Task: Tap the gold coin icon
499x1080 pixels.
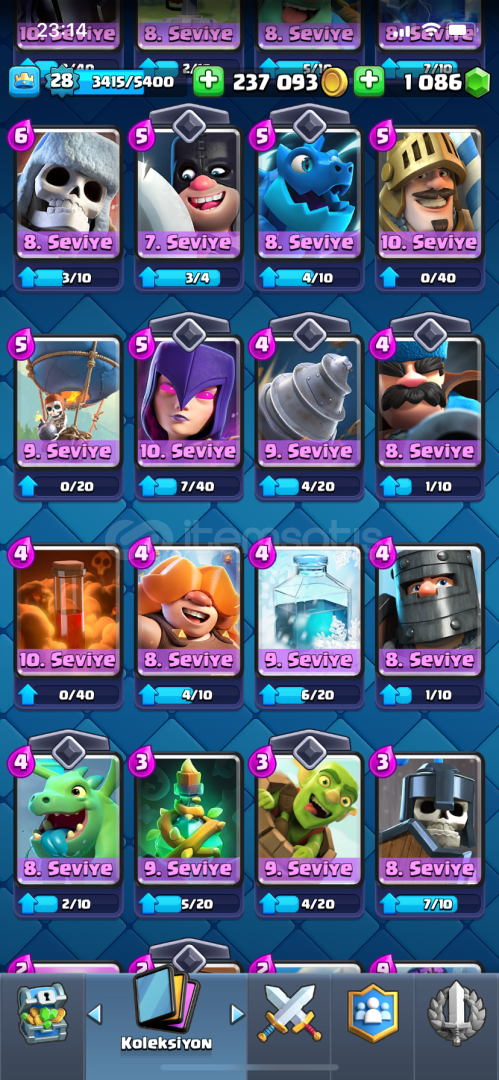Action: [x=333, y=83]
